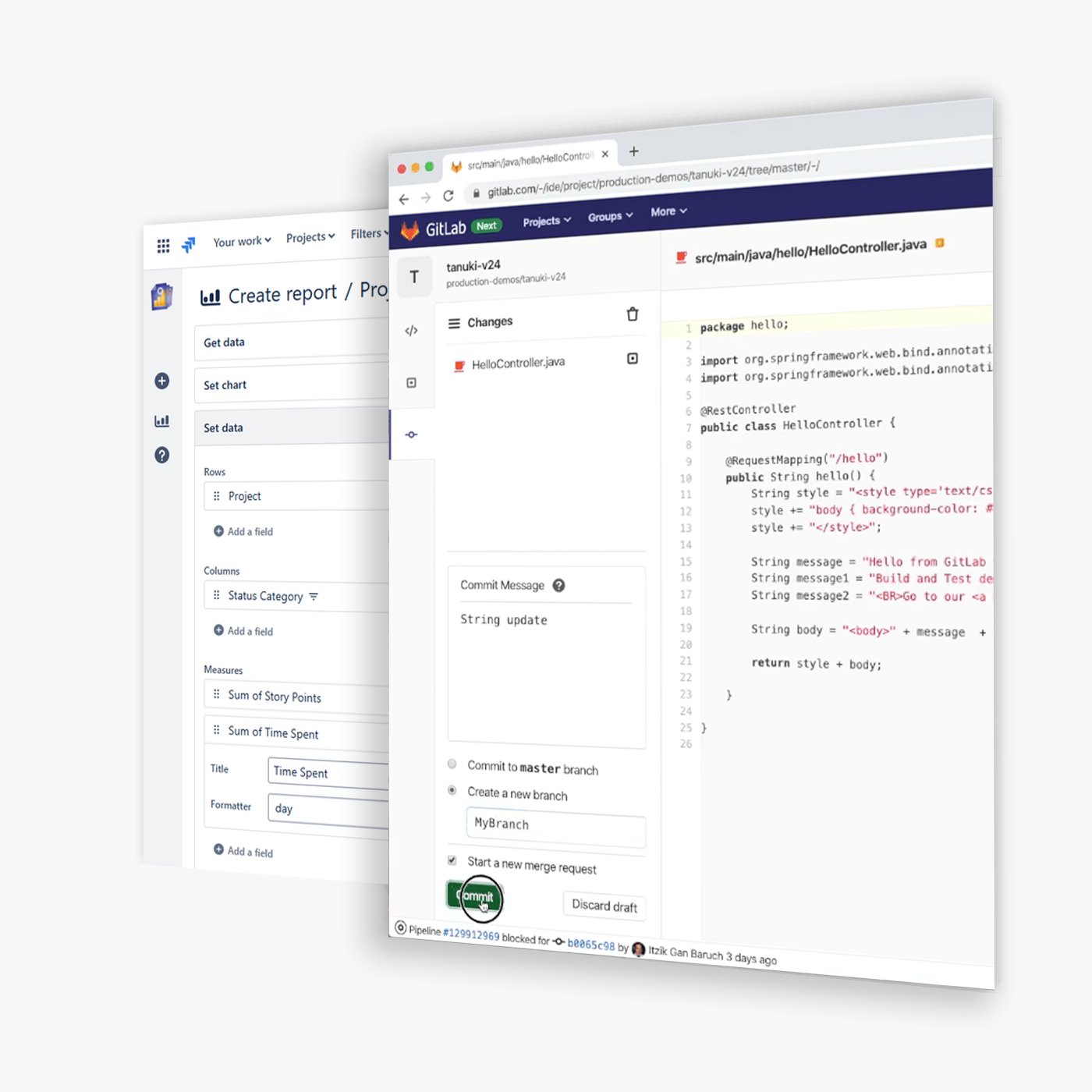Click the package hello; code line
Viewport: 1092px width, 1092px height.
pos(744,325)
